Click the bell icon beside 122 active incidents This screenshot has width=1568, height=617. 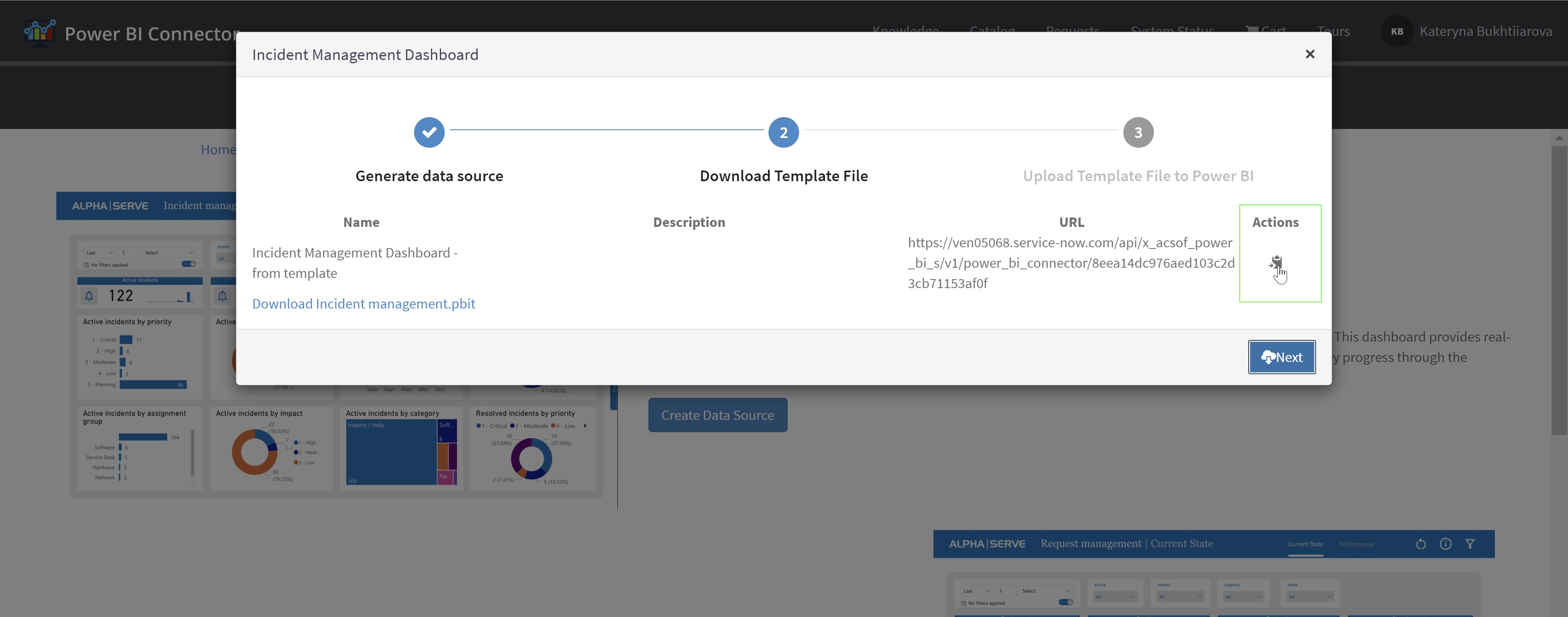point(89,296)
